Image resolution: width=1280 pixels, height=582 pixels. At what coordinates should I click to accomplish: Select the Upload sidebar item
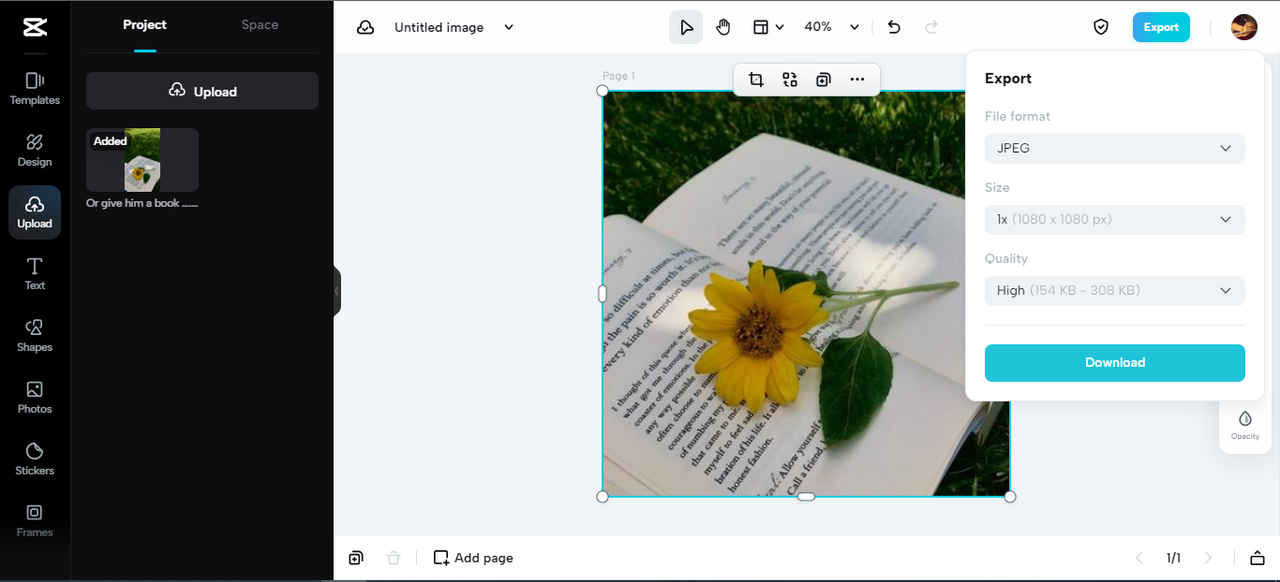tap(34, 212)
